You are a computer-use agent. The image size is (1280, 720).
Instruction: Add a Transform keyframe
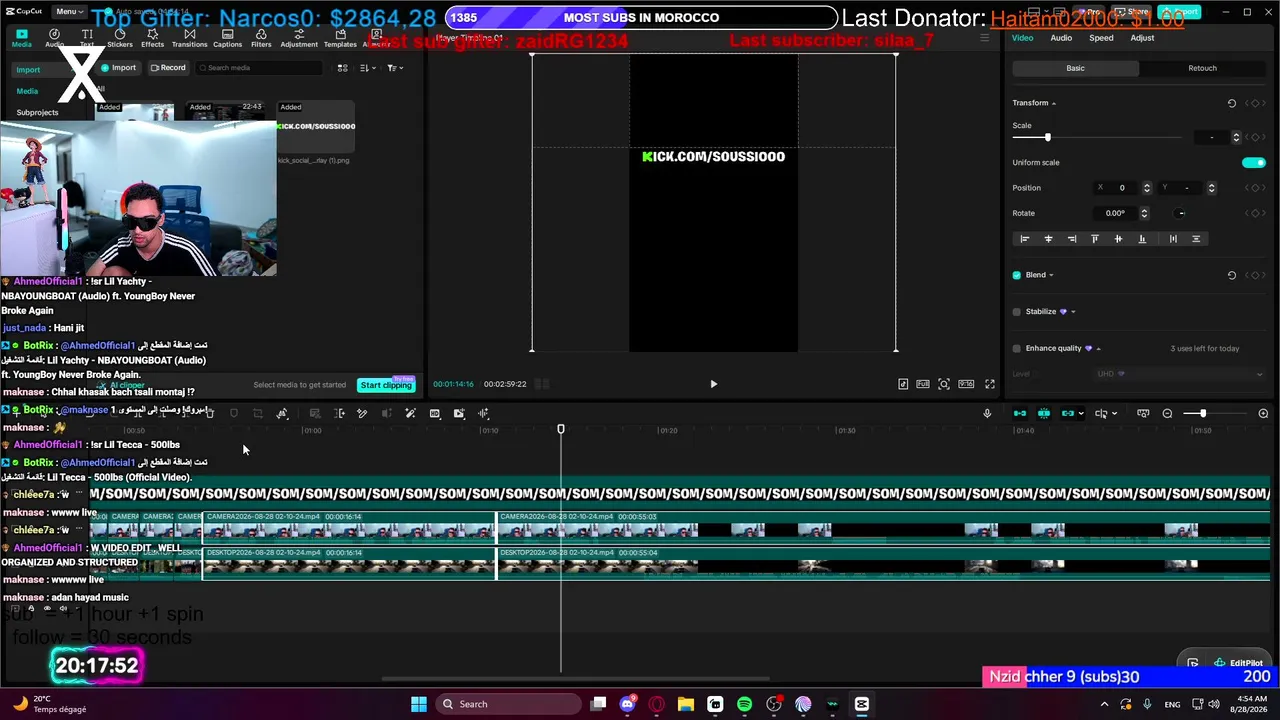click(1255, 103)
